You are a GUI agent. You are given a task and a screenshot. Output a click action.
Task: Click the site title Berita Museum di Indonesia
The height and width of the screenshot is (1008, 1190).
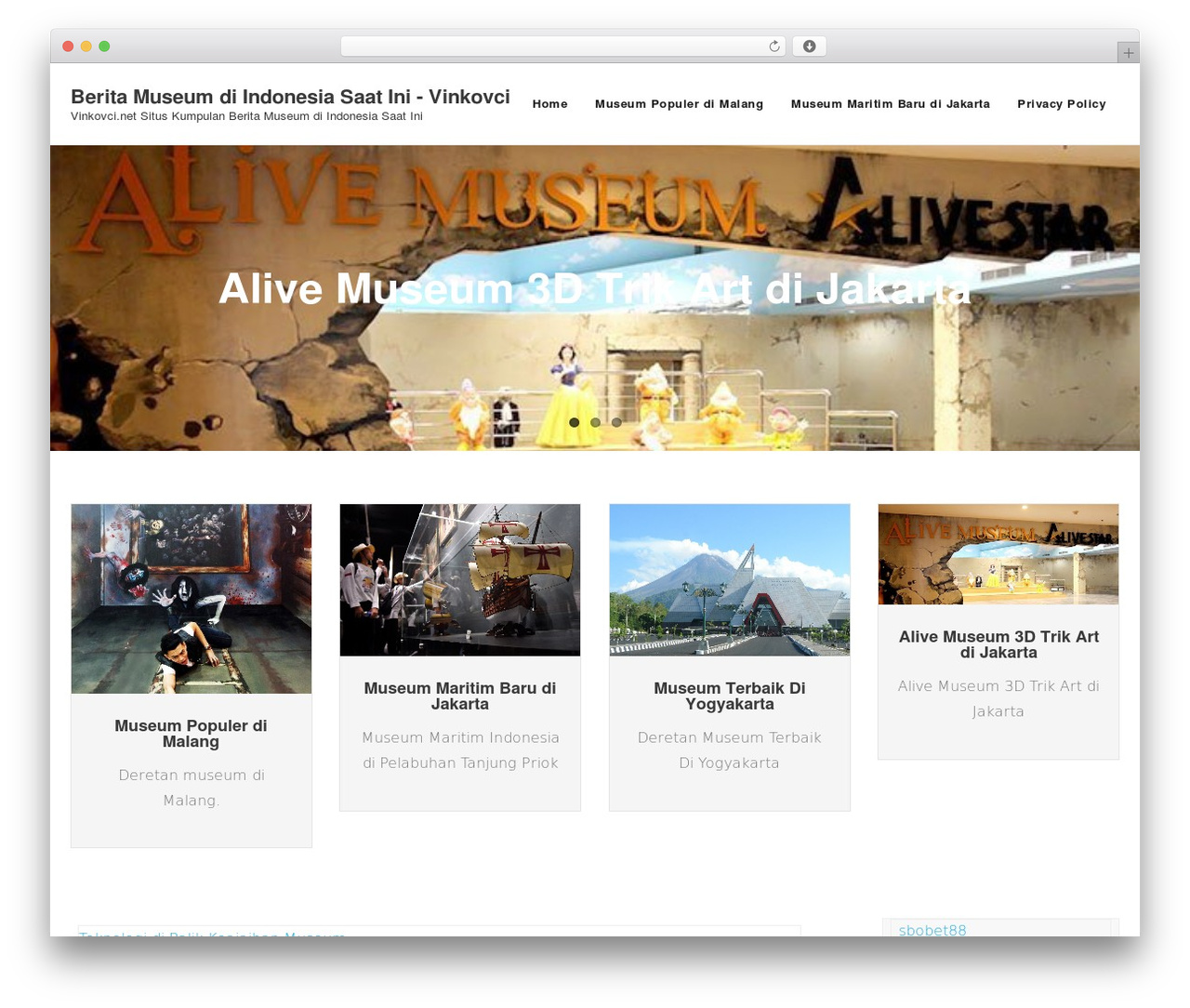click(290, 97)
